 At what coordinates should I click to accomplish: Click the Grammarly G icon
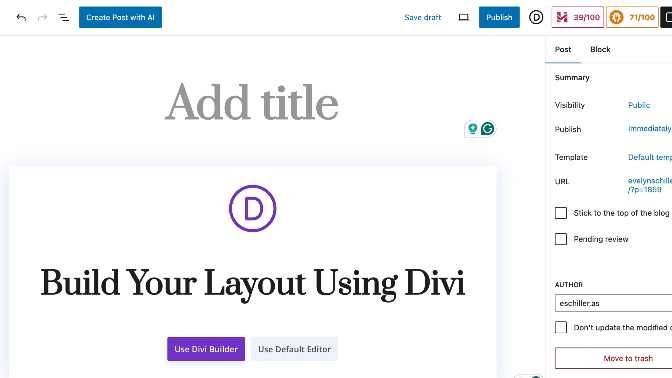pyautogui.click(x=487, y=129)
